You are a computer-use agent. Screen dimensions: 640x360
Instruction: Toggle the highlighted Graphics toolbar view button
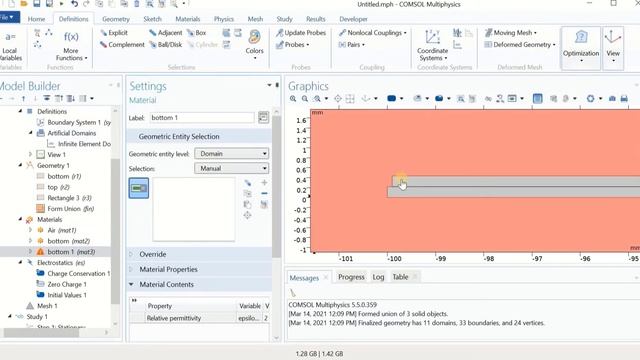click(538, 98)
